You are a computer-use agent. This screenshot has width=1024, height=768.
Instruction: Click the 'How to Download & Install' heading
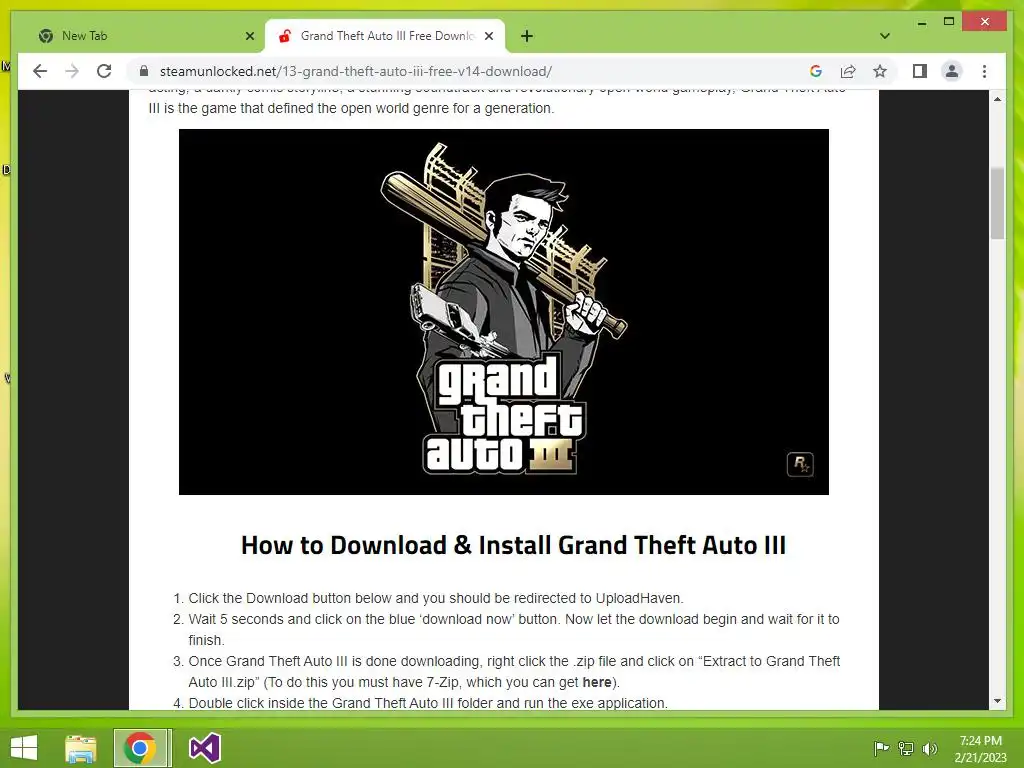[x=513, y=545]
